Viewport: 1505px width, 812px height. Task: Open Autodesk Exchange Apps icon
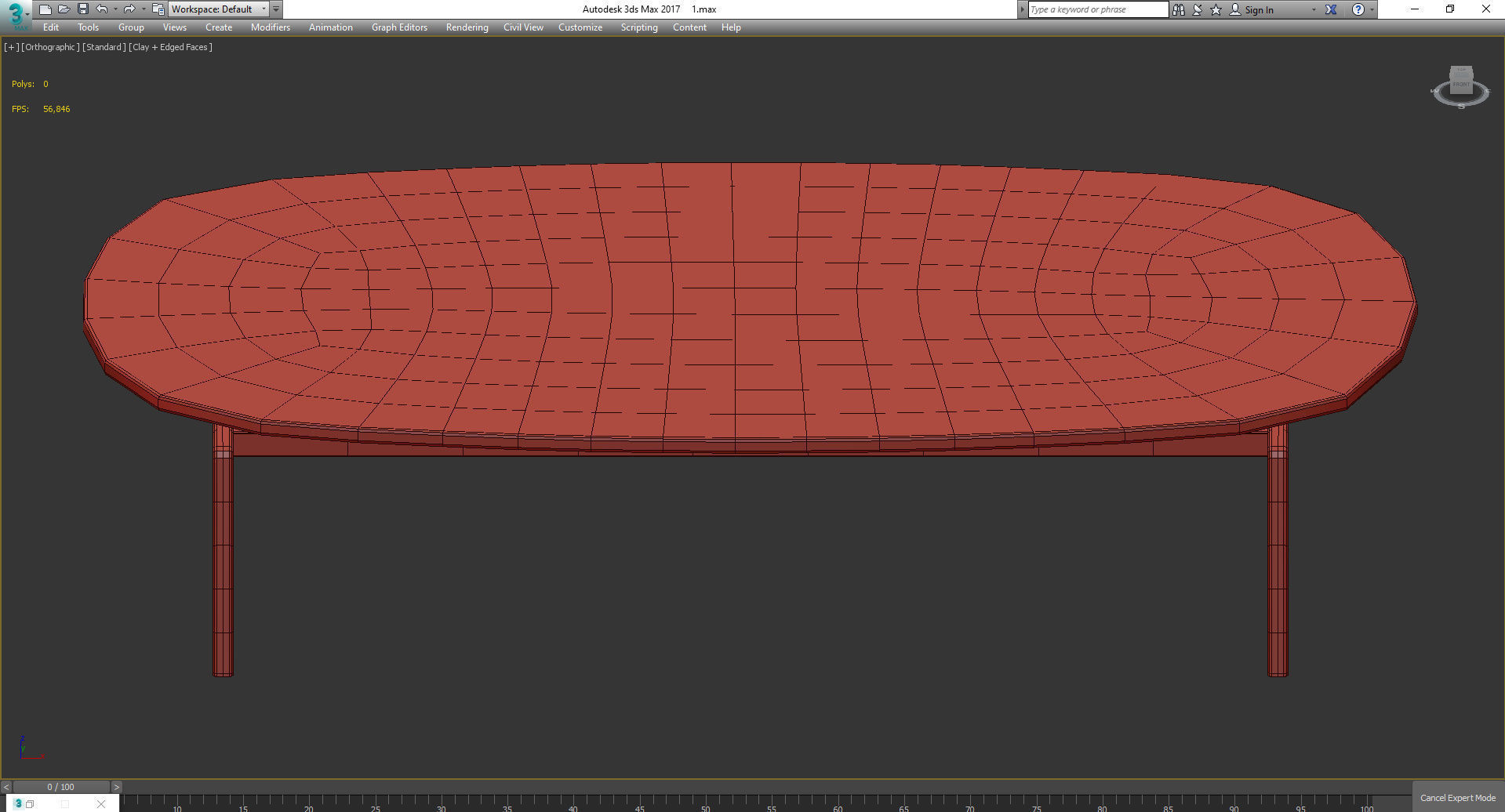click(x=1331, y=9)
